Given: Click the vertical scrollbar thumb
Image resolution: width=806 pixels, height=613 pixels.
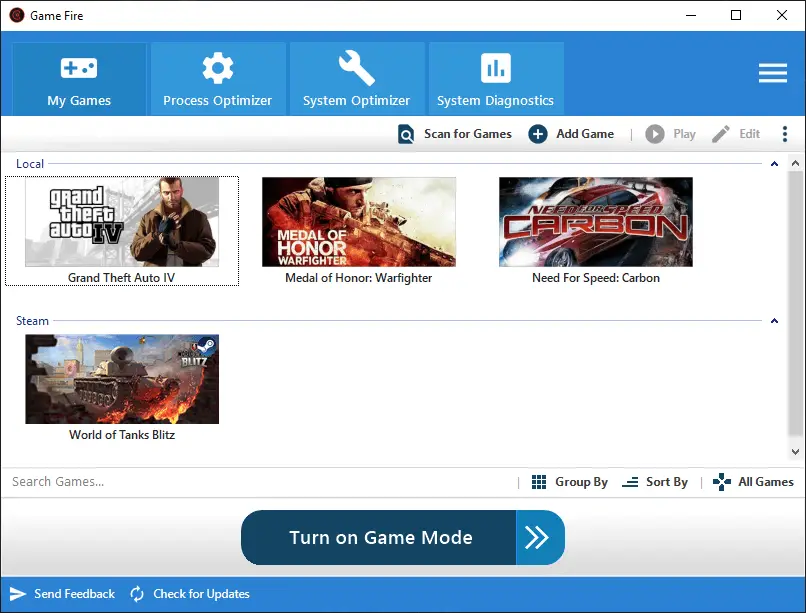Looking at the screenshot, I should (795, 304).
